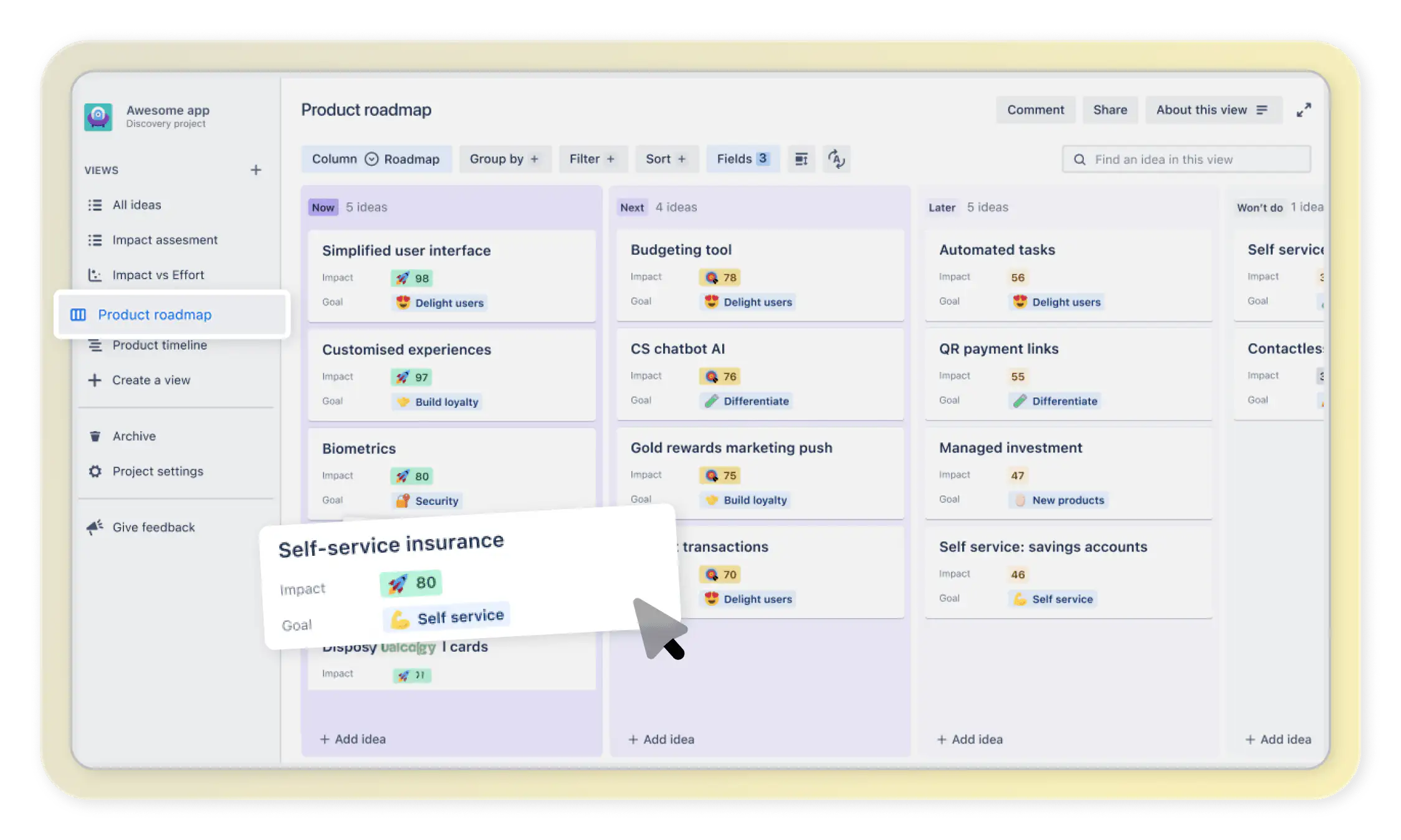Add idea to the Later column
Image resolution: width=1401 pixels, height=840 pixels.
[970, 740]
